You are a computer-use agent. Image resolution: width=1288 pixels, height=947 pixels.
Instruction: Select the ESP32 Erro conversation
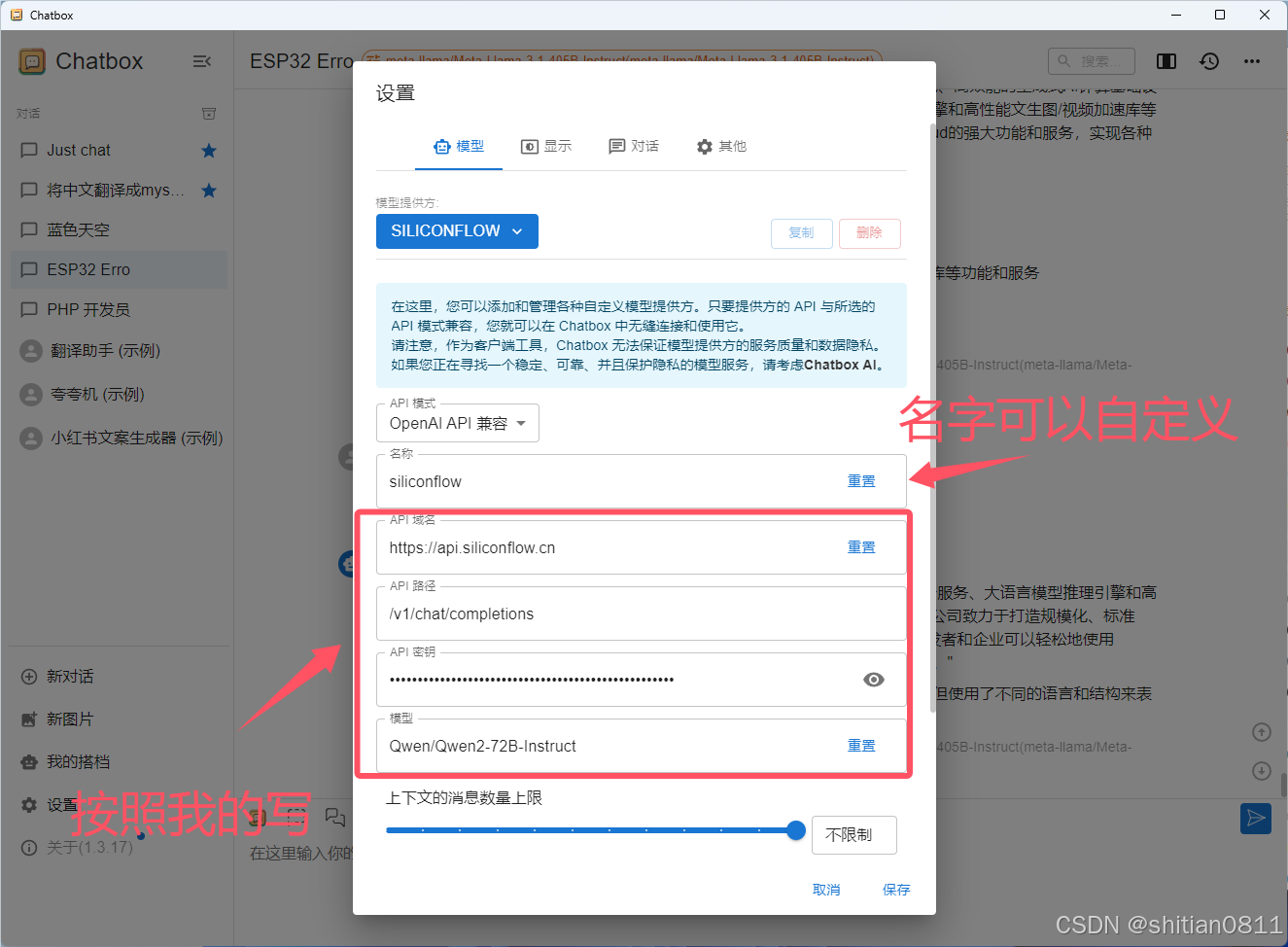[120, 270]
